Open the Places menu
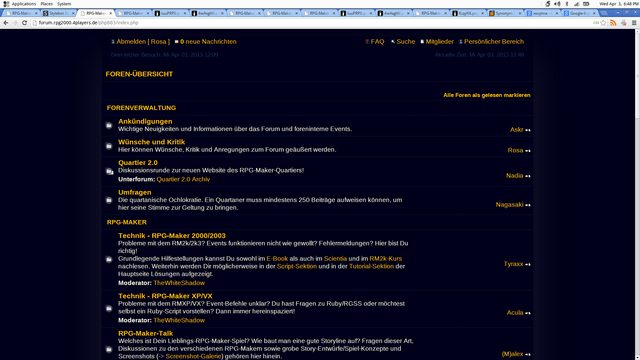This screenshot has width=640, height=360. click(x=47, y=4)
